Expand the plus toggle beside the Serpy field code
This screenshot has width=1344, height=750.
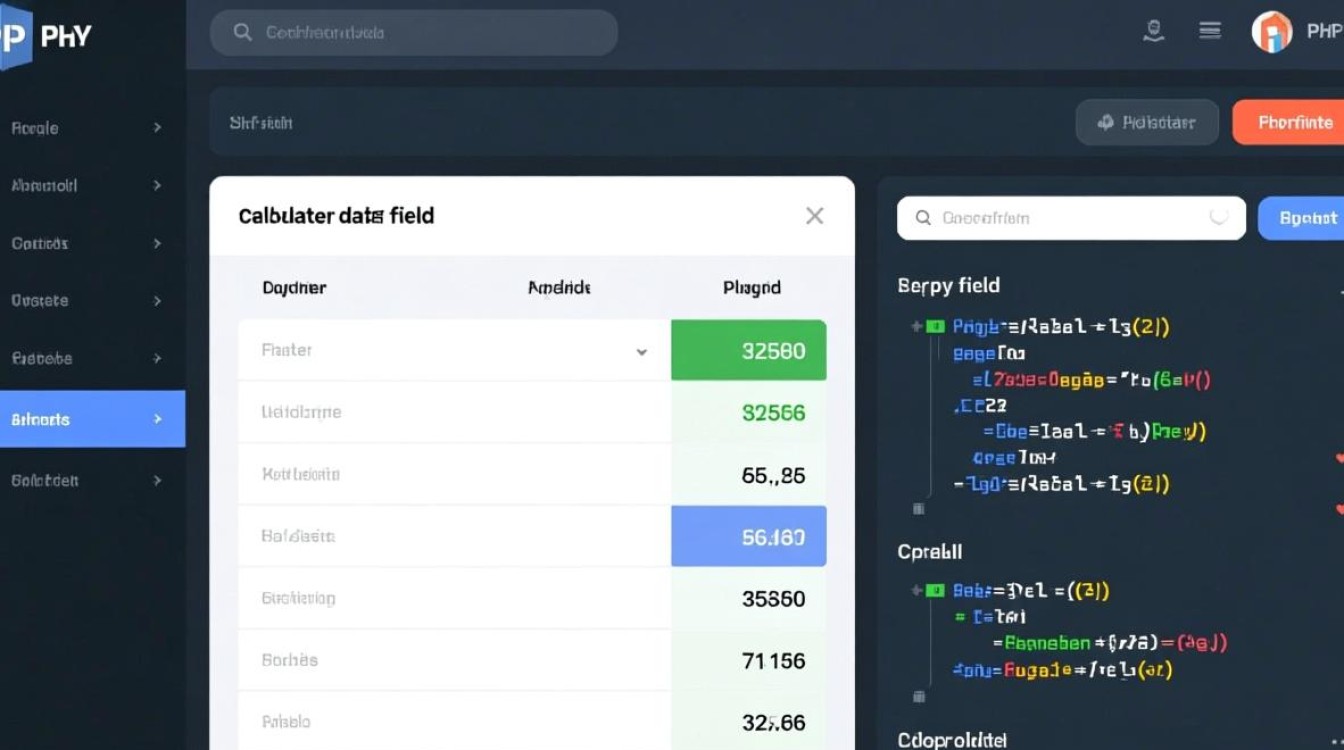pyautogui.click(x=916, y=327)
